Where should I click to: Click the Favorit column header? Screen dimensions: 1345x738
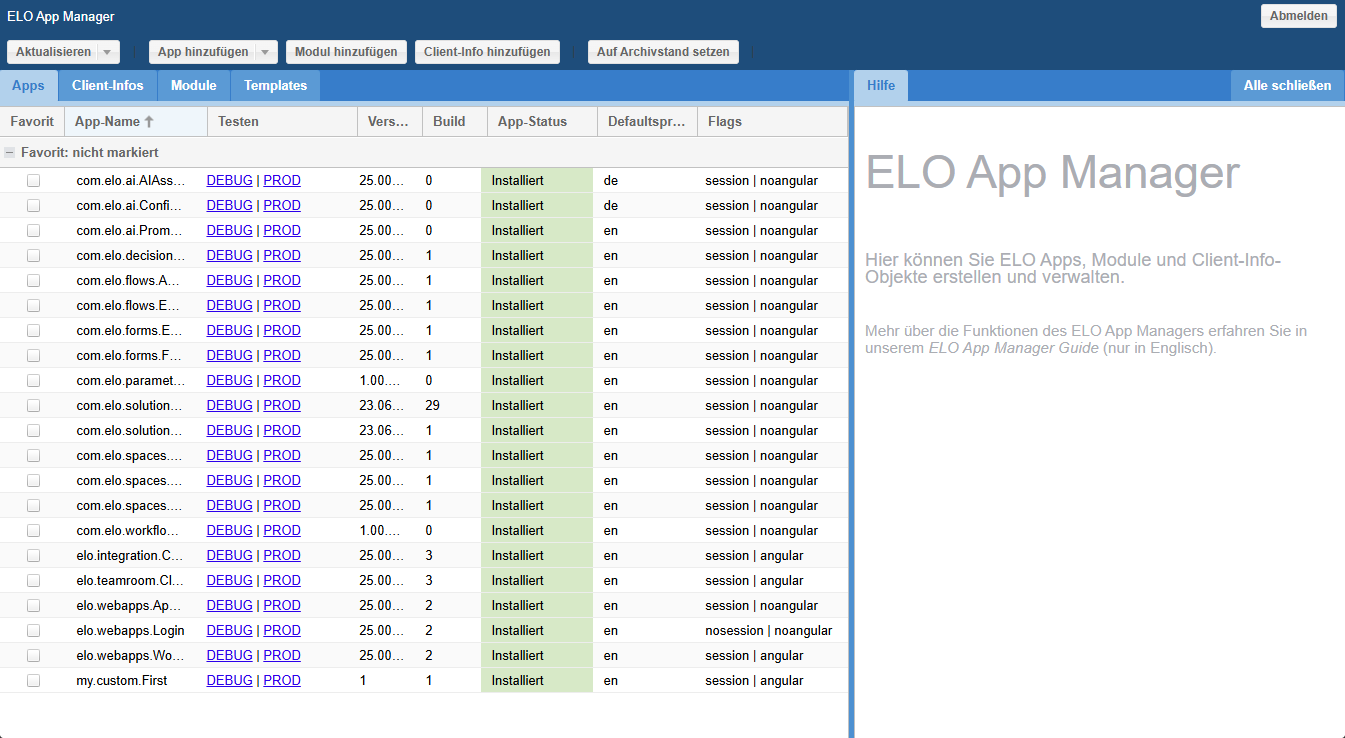coord(32,122)
